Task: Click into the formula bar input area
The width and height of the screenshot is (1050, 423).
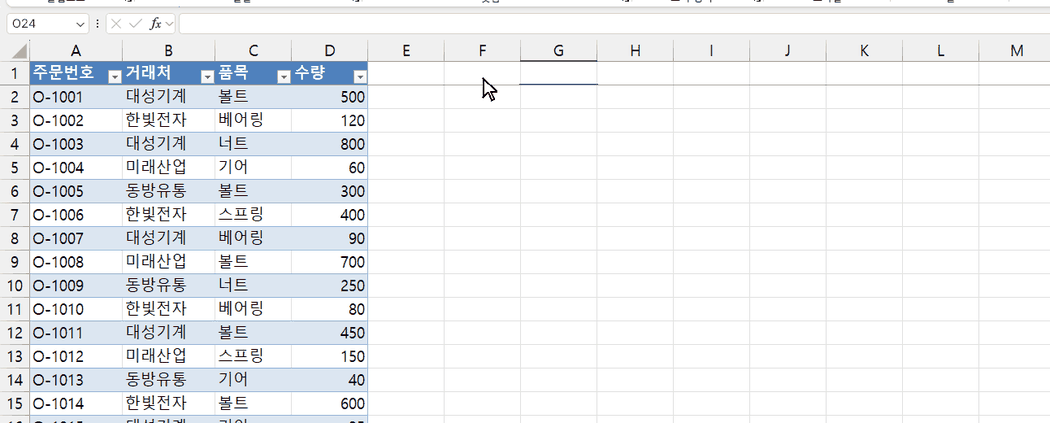Action: click(613, 24)
